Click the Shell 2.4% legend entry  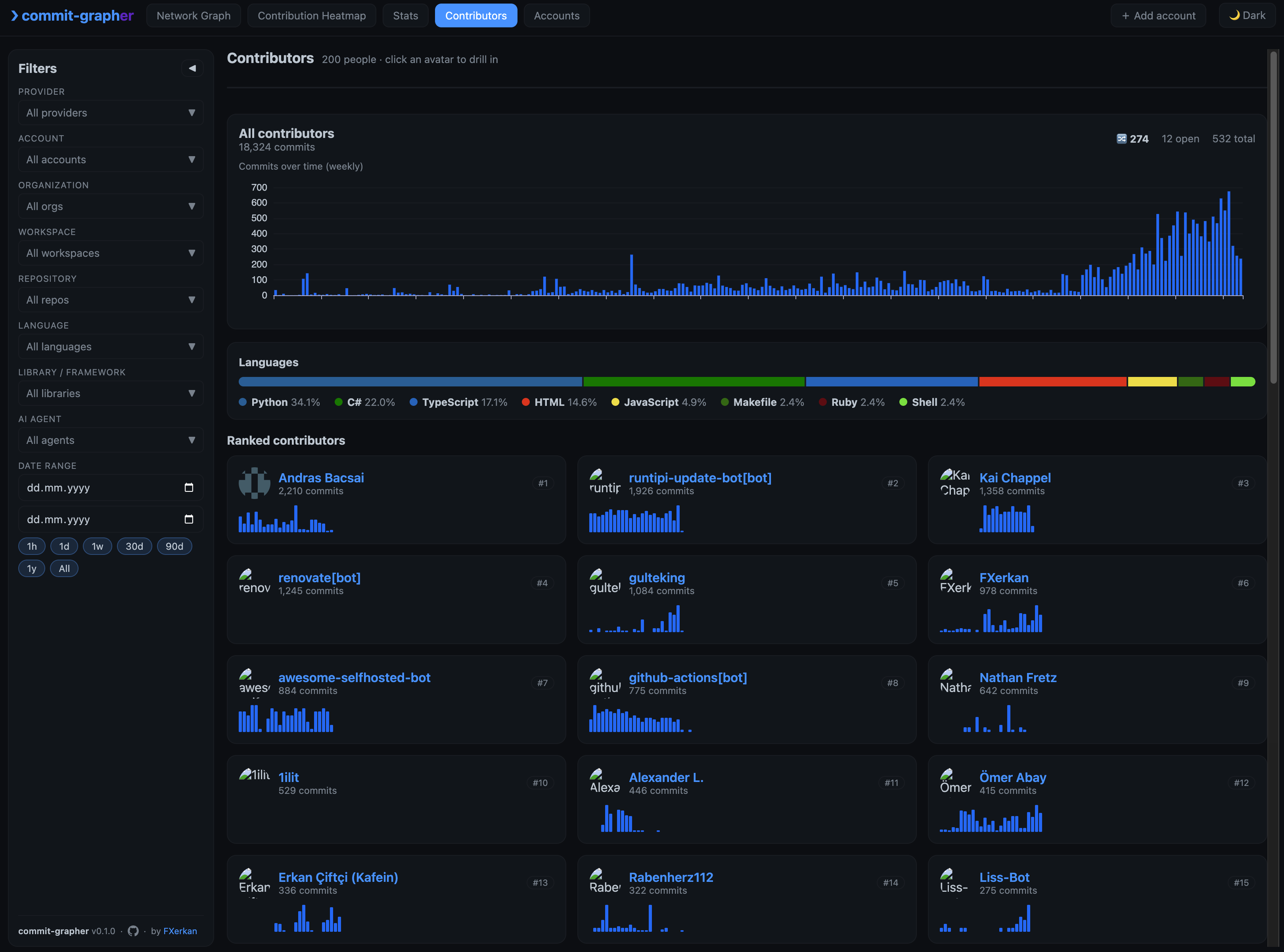pos(932,402)
